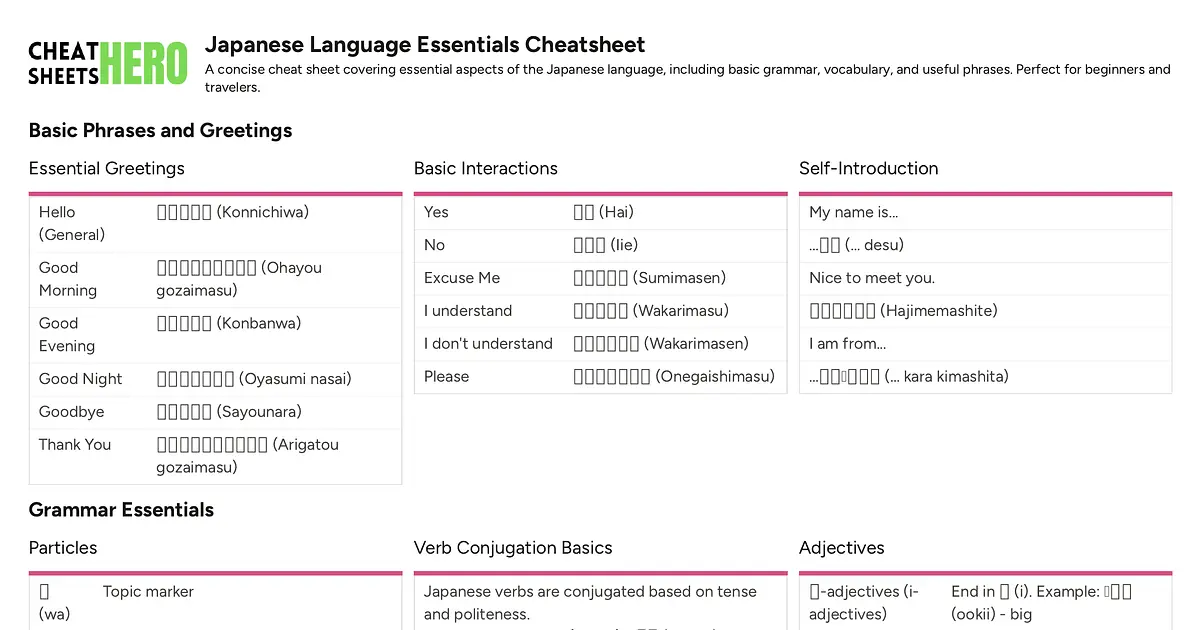Screen dimensions: 1200x630
Task: Select the Grammar Essentials section heading
Action: [121, 509]
